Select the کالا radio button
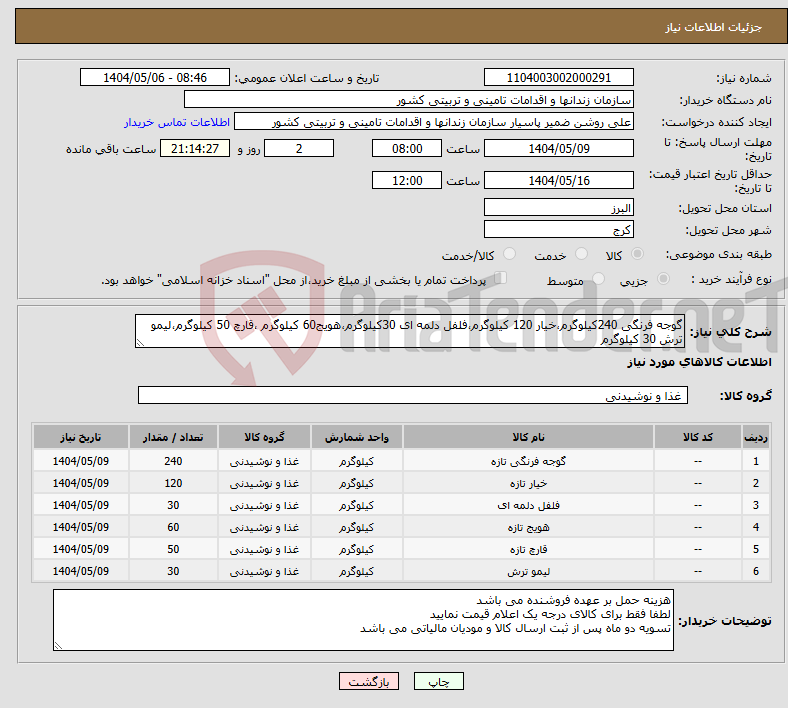 coord(639,255)
